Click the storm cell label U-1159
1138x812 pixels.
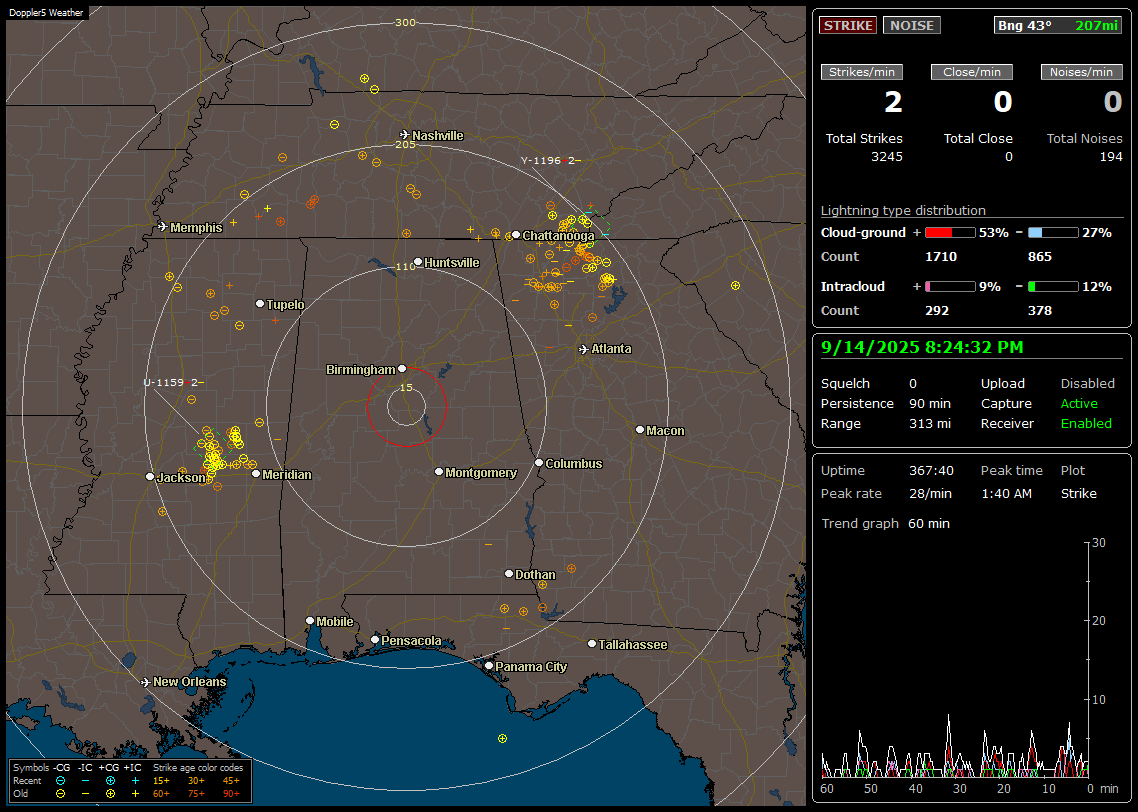[173, 382]
